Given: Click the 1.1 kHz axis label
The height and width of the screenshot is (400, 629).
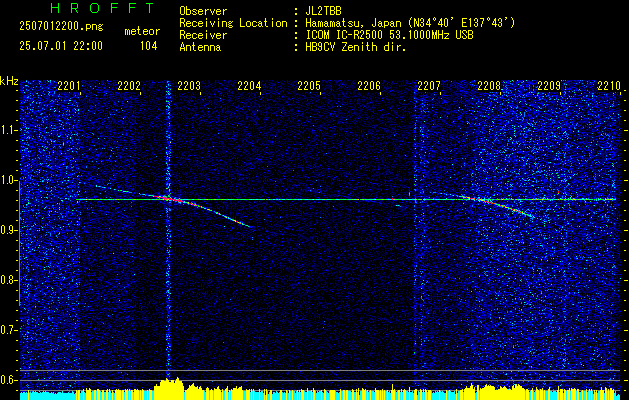Looking at the screenshot, I should click(9, 130).
